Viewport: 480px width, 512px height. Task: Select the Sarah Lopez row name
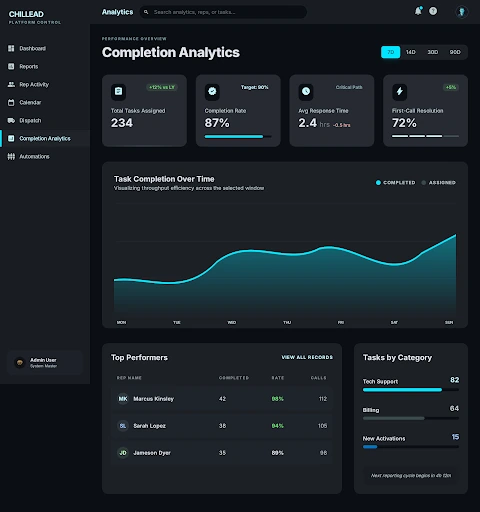point(150,426)
